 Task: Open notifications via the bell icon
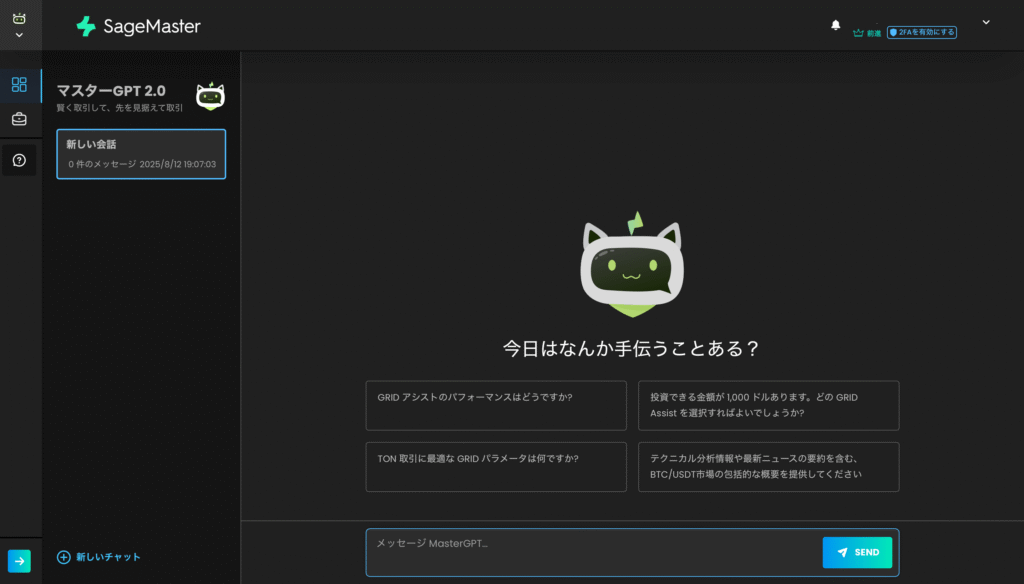tap(836, 25)
